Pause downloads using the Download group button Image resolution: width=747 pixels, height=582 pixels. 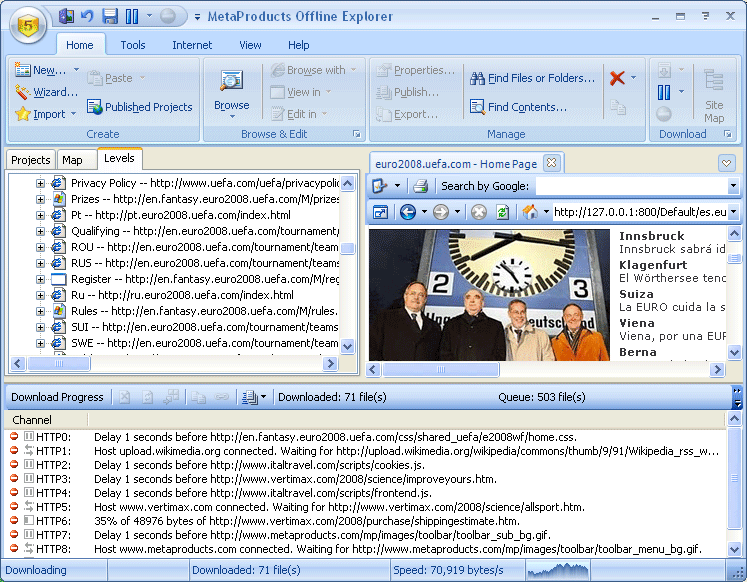664,92
